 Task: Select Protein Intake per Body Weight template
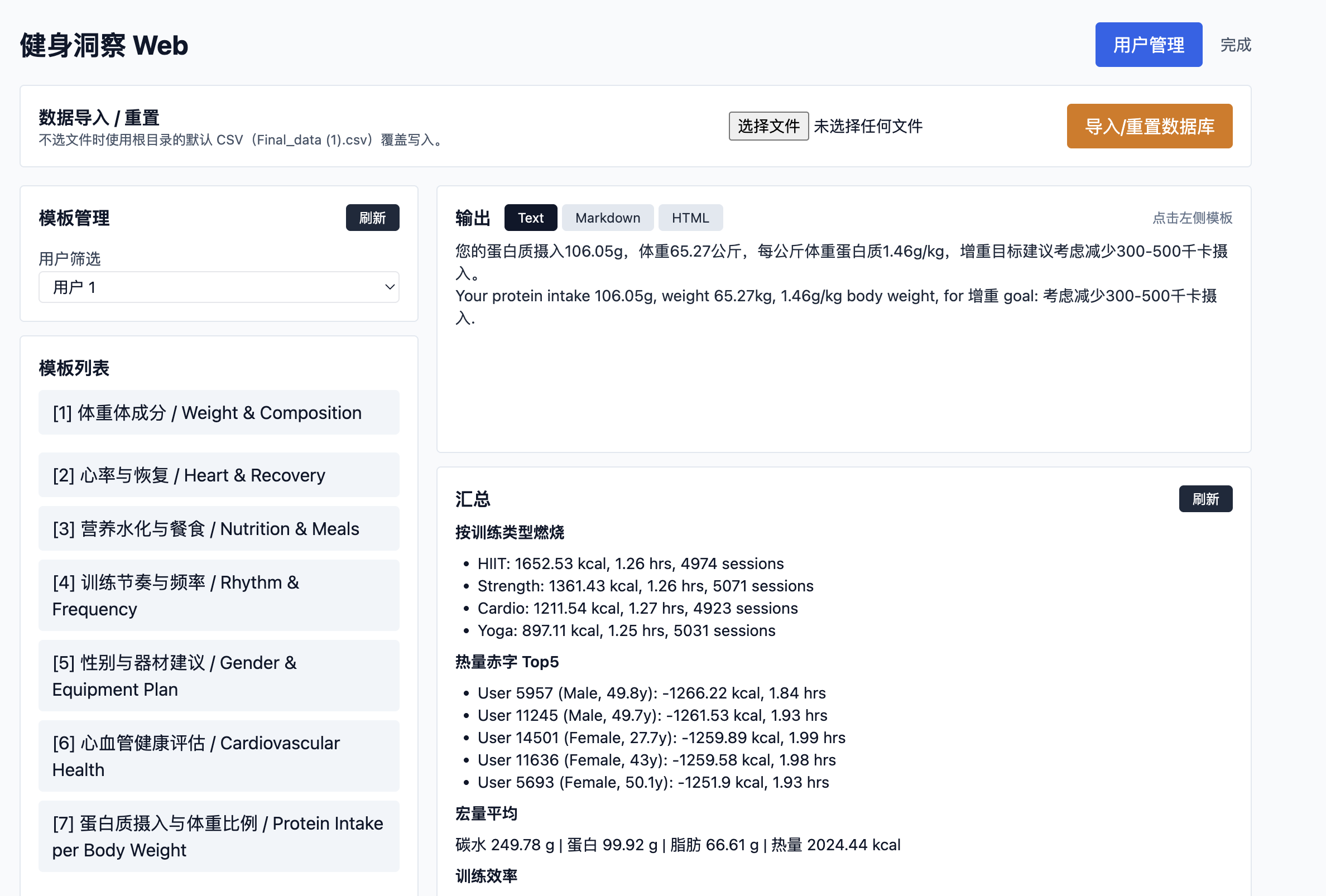pyautogui.click(x=219, y=836)
